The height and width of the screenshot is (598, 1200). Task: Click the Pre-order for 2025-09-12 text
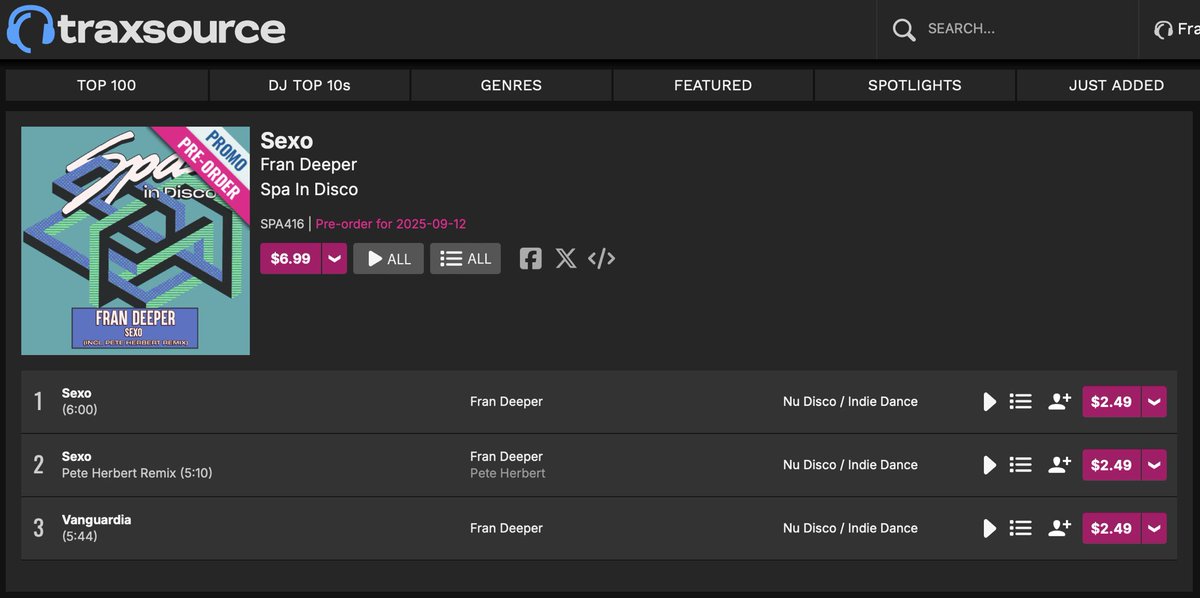(x=391, y=224)
